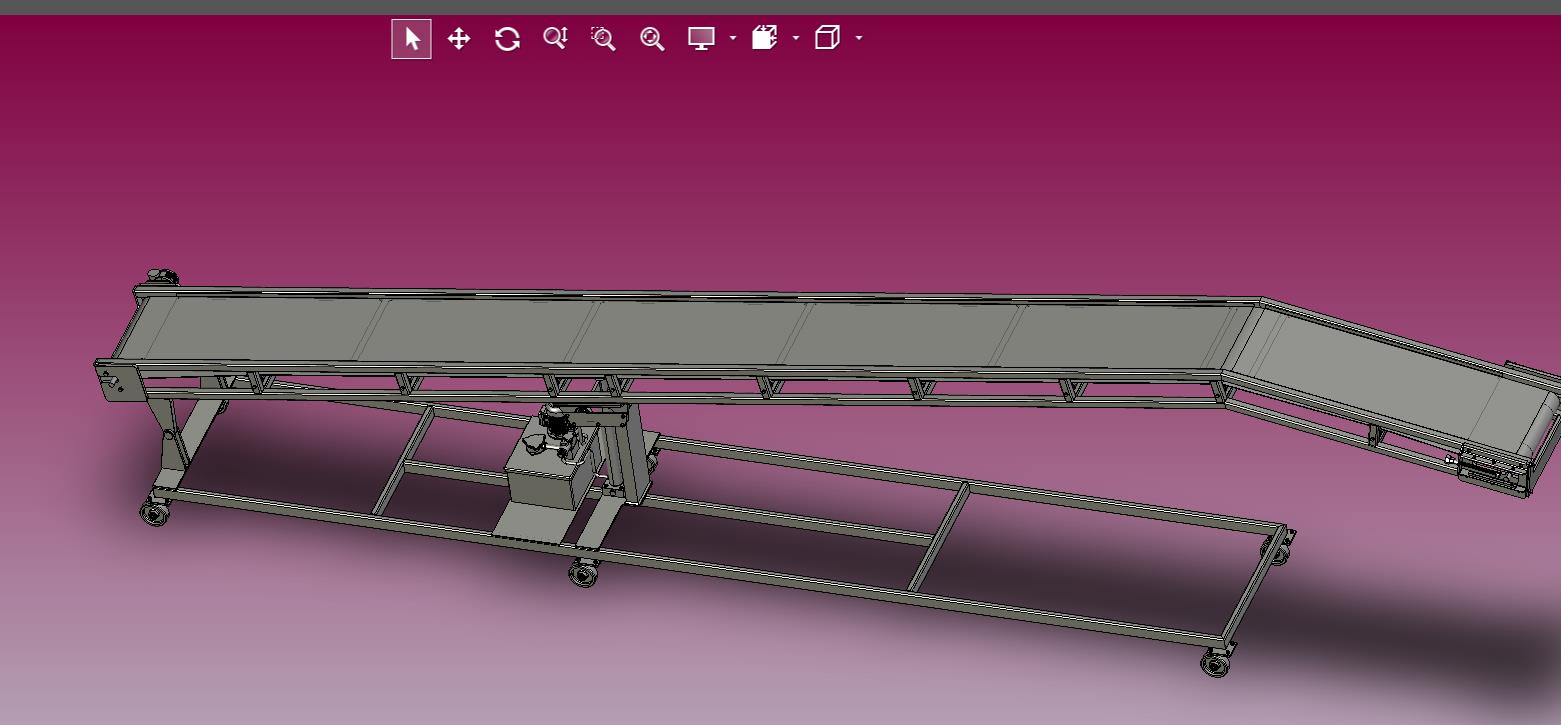Choose the Pan move tool
Image resolution: width=1561 pixels, height=725 pixels.
459,39
